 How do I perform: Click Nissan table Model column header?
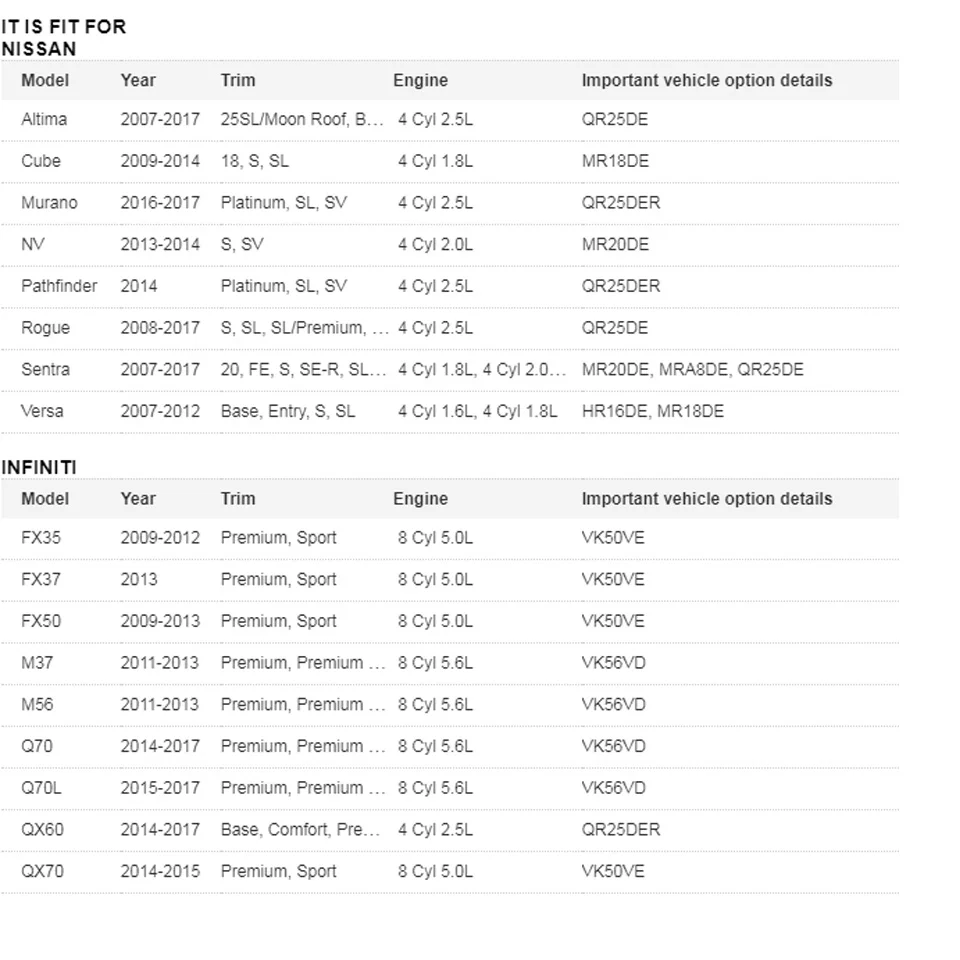click(45, 80)
